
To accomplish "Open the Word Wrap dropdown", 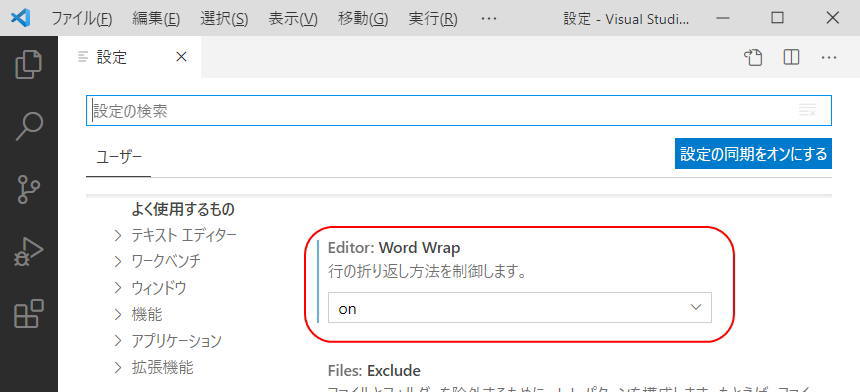I will coord(519,308).
